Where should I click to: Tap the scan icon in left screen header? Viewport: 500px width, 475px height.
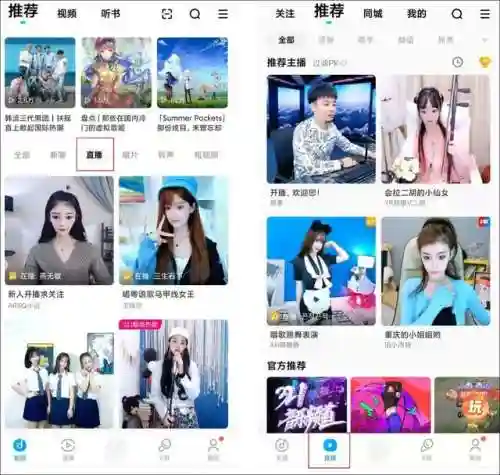[x=167, y=14]
